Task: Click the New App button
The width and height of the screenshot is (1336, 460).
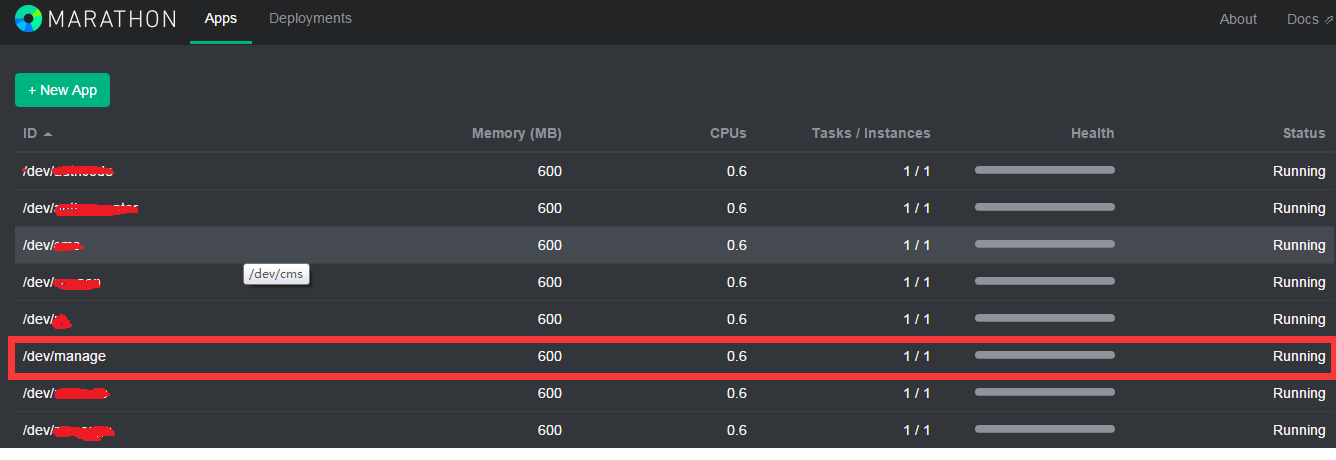Action: (62, 90)
